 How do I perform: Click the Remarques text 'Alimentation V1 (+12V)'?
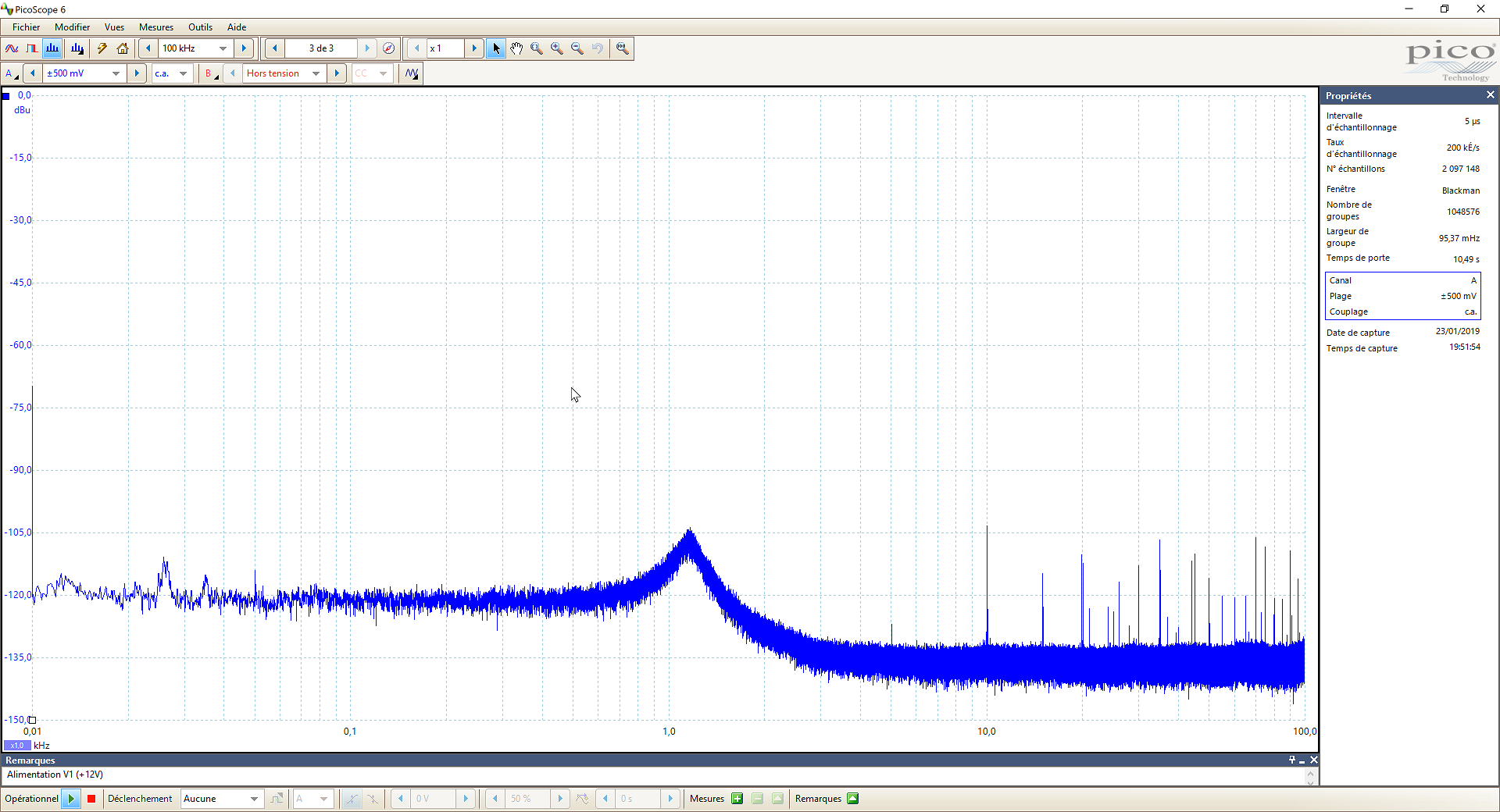pyautogui.click(x=55, y=775)
